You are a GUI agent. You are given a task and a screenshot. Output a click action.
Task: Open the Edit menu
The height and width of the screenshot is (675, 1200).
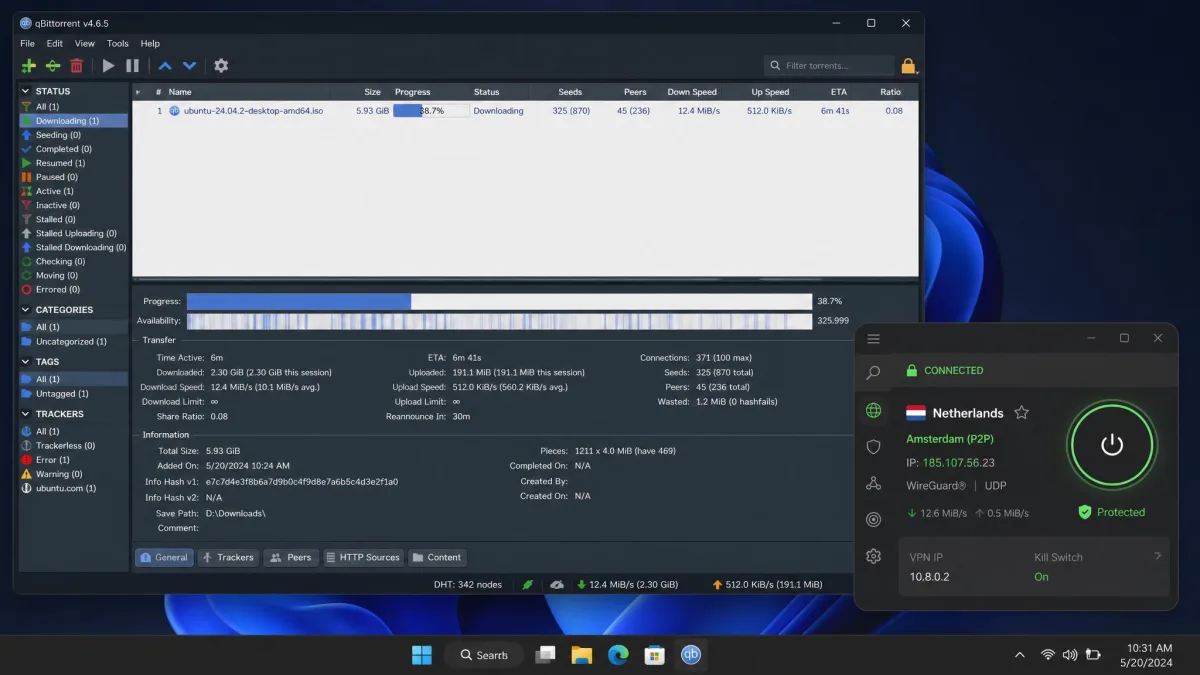click(54, 44)
